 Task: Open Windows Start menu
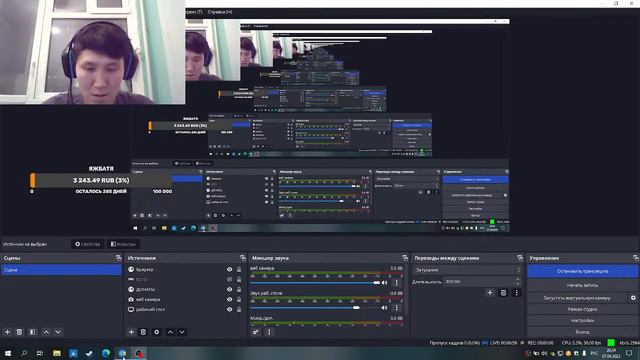(x=8, y=353)
